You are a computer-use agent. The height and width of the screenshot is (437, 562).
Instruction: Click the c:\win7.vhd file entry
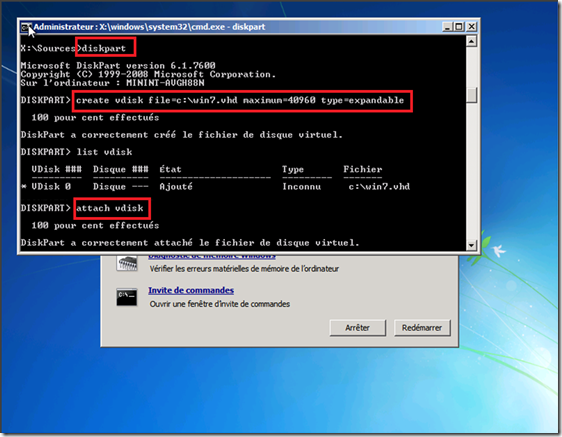[379, 186]
